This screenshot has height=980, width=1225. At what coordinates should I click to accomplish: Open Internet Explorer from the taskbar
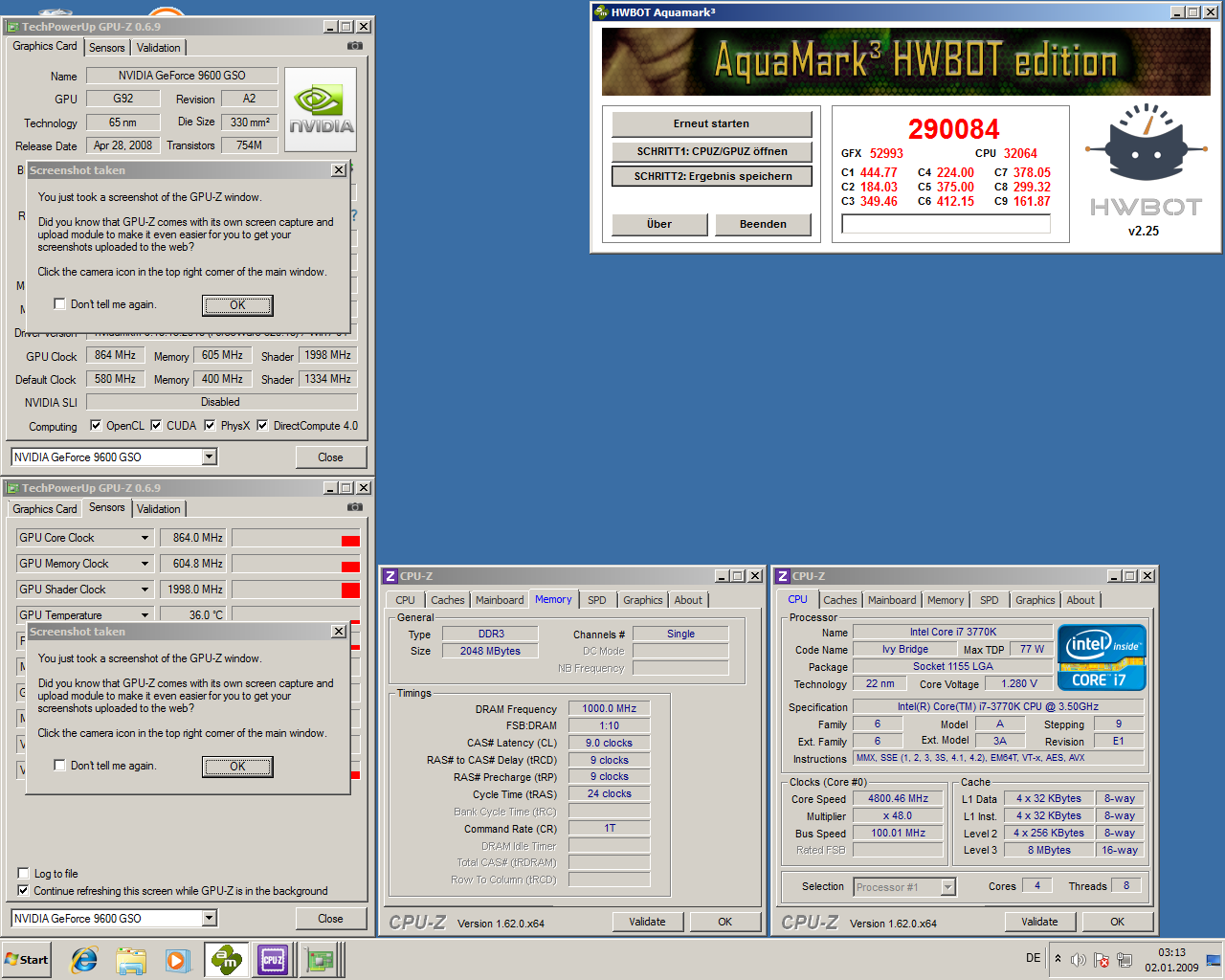tap(84, 960)
